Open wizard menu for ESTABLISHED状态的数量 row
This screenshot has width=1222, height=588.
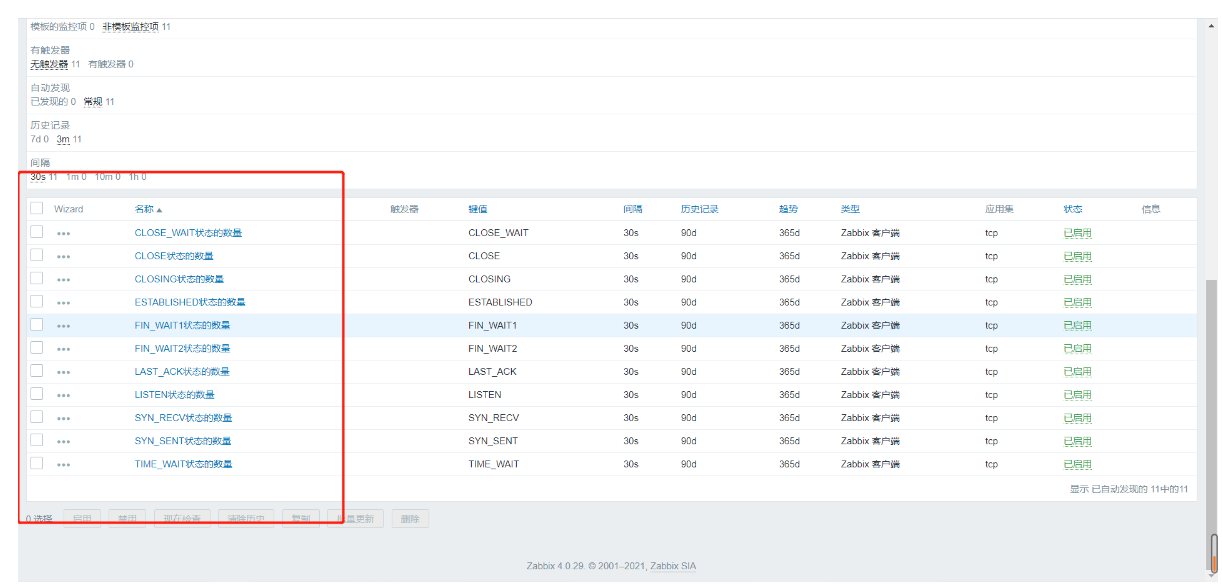[63, 302]
